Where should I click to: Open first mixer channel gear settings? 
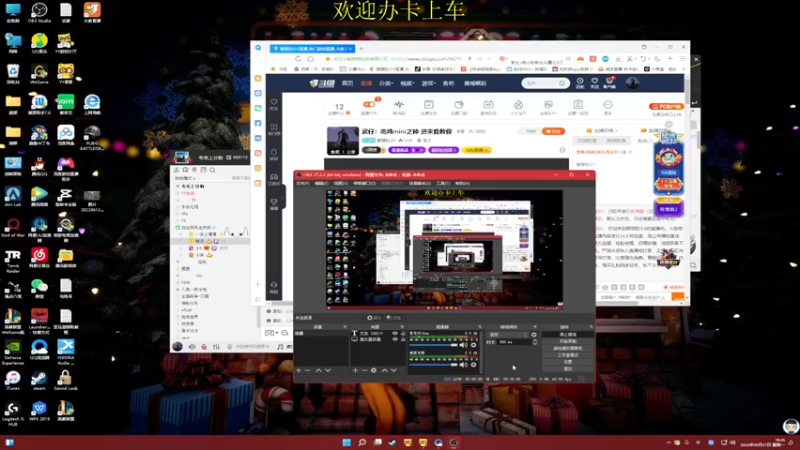click(x=473, y=345)
